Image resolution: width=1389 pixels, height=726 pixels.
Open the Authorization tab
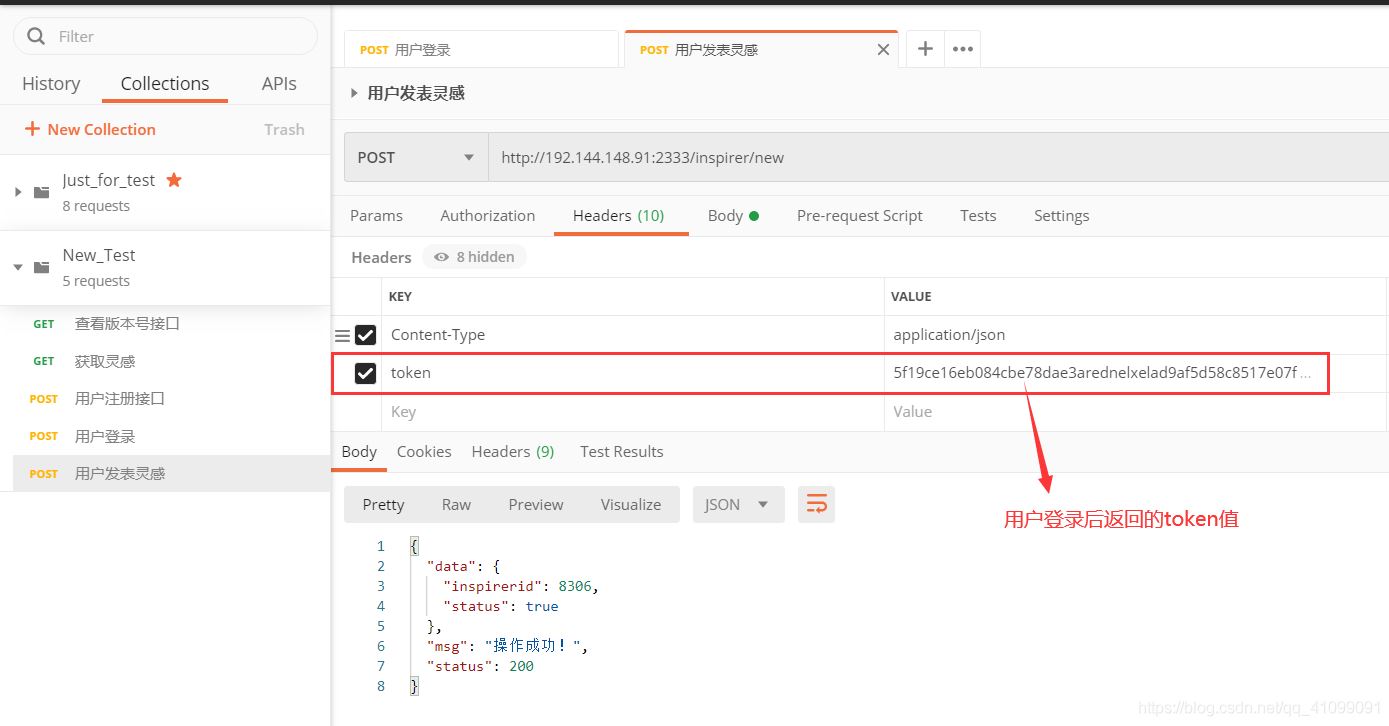point(487,215)
